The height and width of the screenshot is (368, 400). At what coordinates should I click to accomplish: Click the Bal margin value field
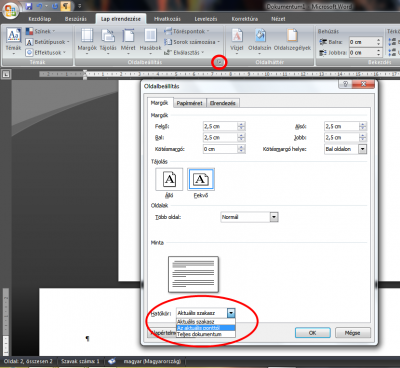tap(220, 137)
